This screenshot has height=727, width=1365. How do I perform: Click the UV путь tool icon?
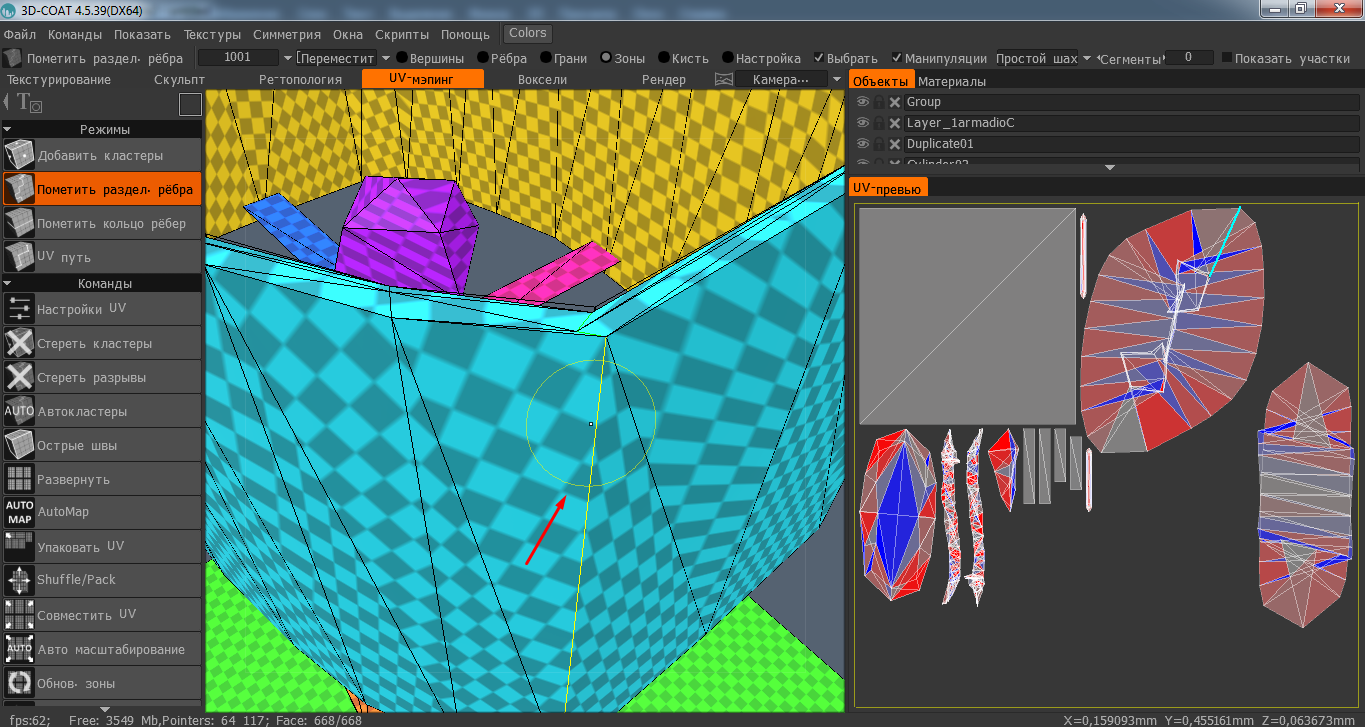[19, 257]
